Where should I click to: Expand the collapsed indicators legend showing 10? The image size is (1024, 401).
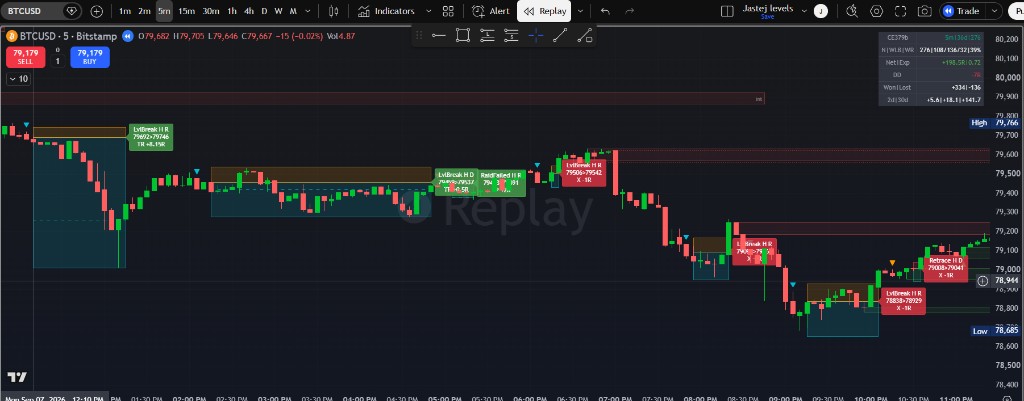pyautogui.click(x=18, y=79)
